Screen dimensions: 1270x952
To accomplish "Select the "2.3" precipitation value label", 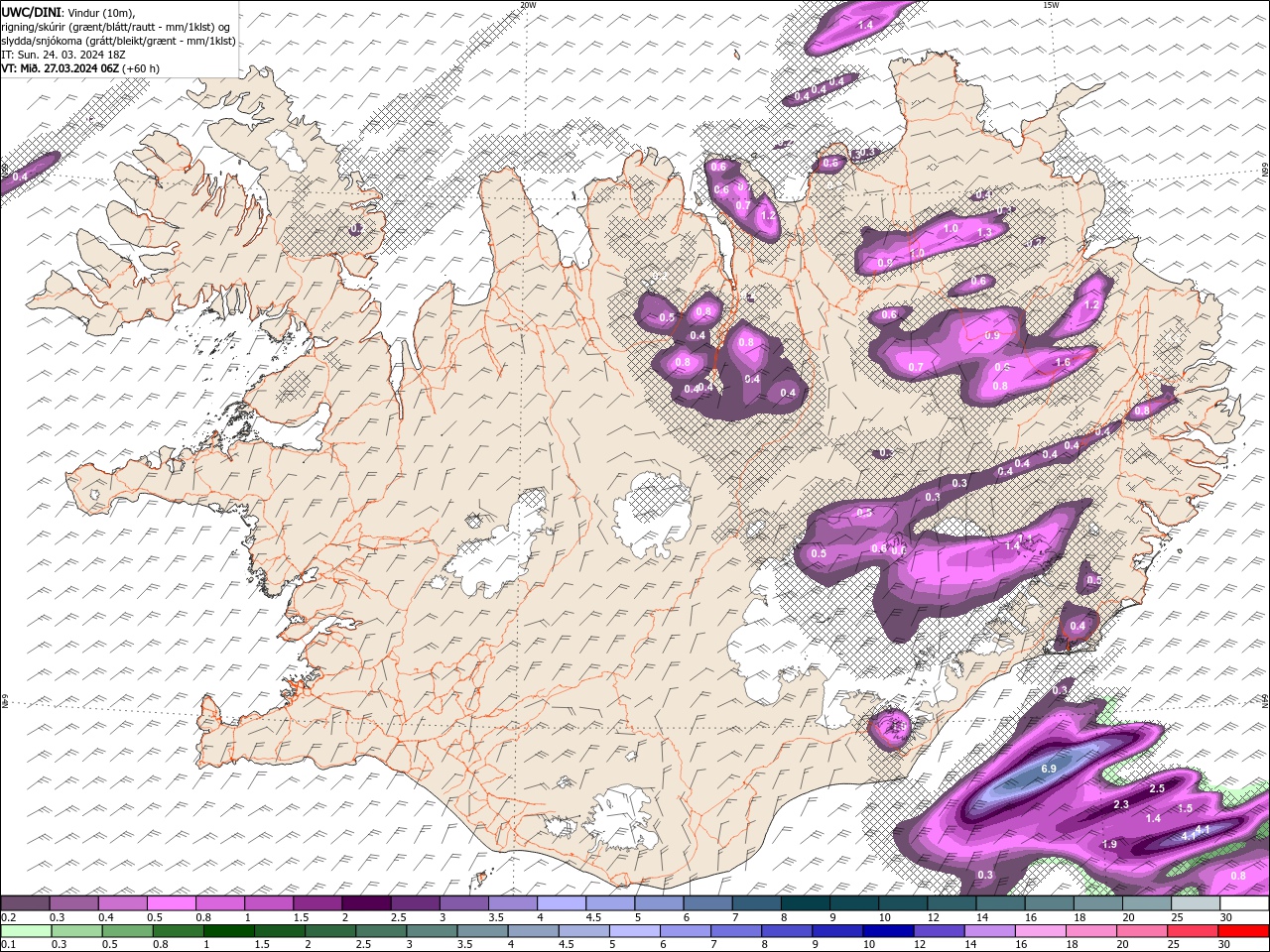I will click(1121, 804).
